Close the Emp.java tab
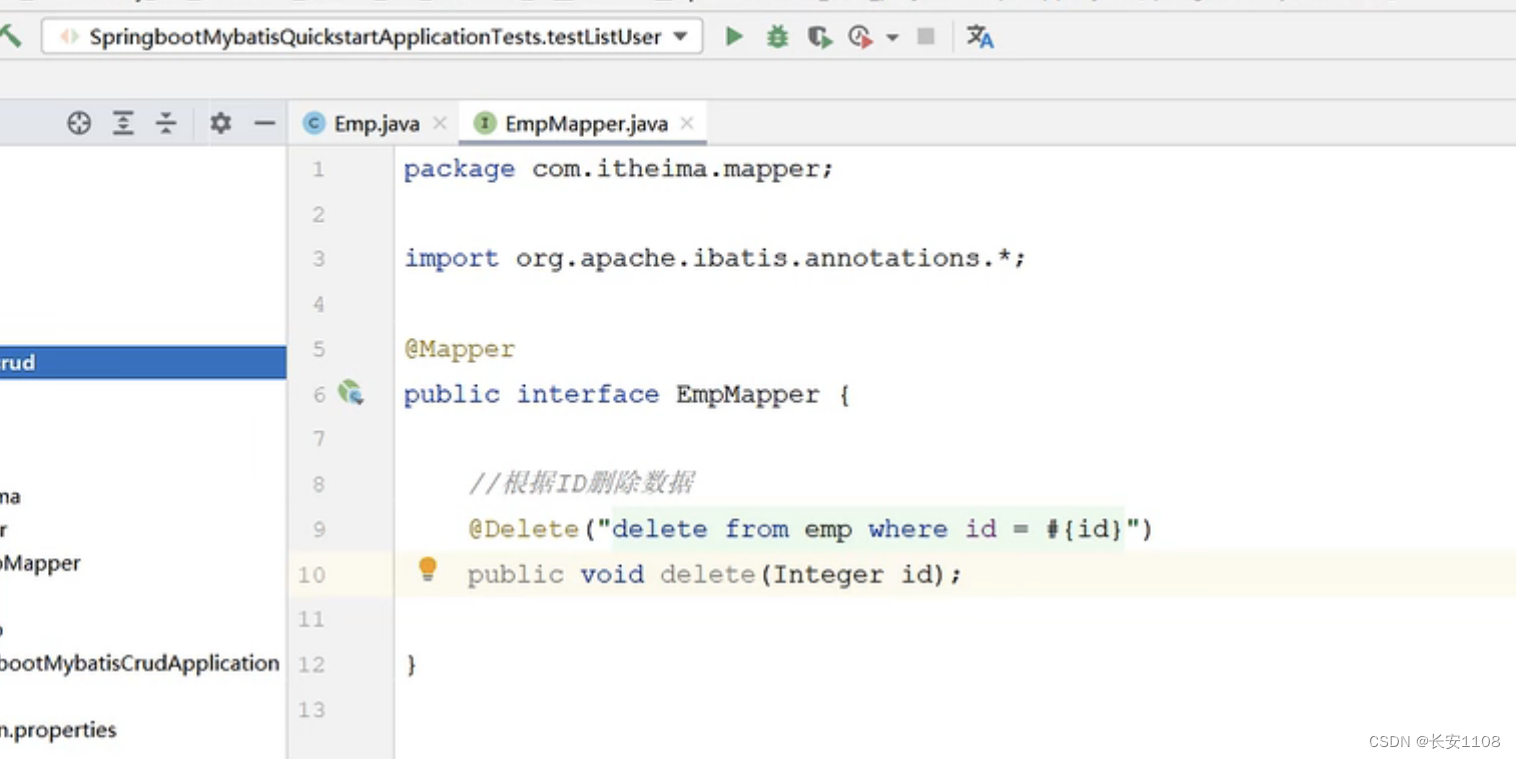This screenshot has height=759, width=1516. tap(439, 124)
